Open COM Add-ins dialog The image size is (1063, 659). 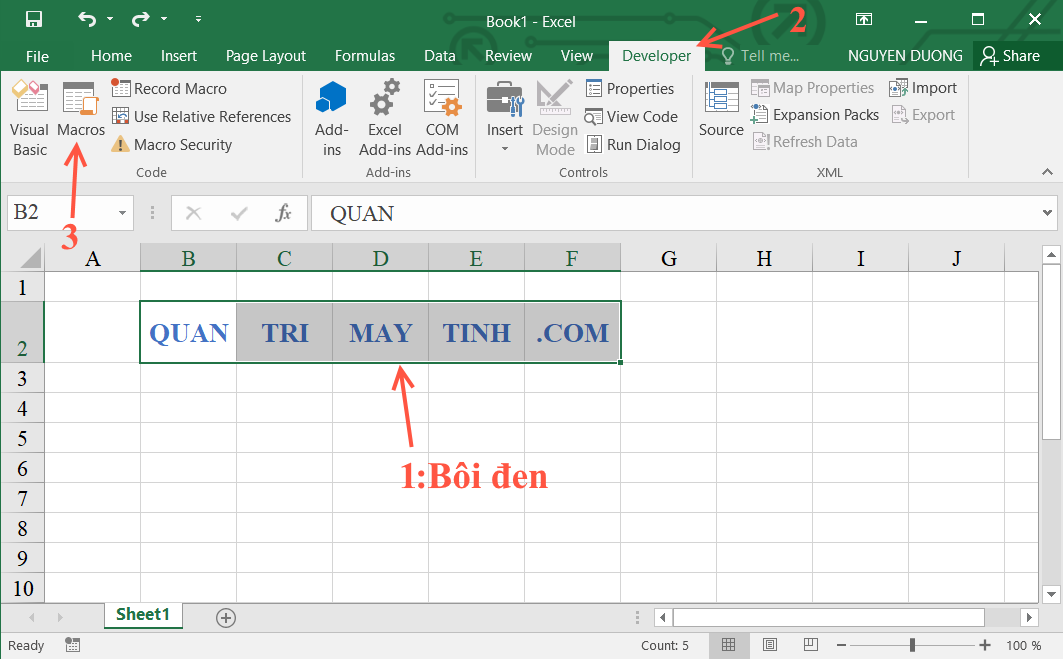442,119
